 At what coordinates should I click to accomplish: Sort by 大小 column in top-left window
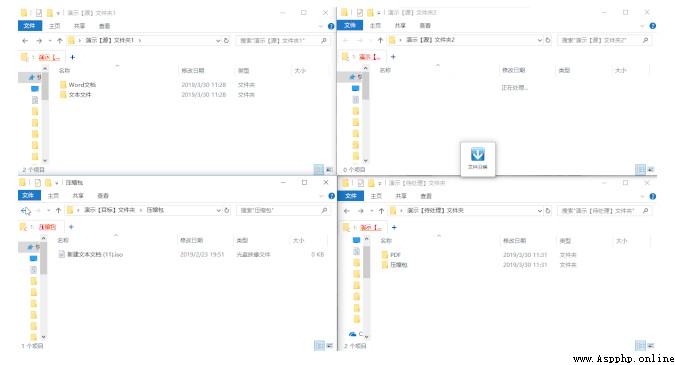[300, 71]
